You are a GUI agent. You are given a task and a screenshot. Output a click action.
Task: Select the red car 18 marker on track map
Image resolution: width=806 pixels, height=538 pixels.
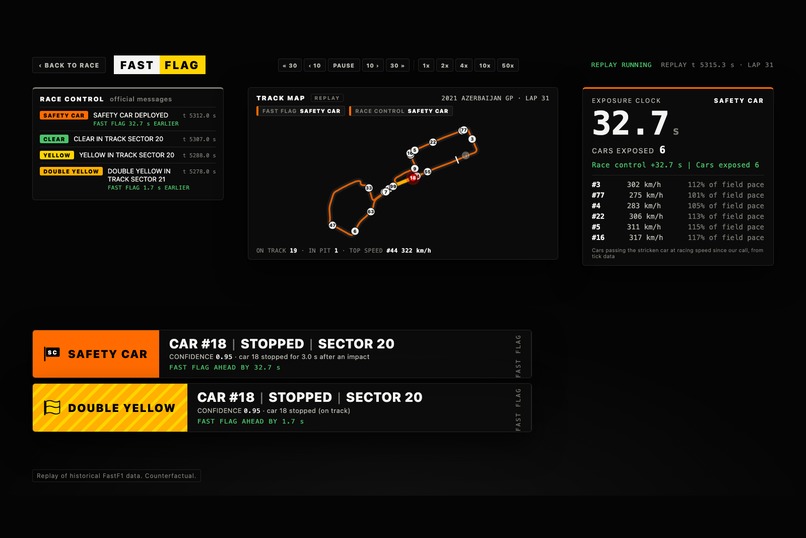coord(412,178)
